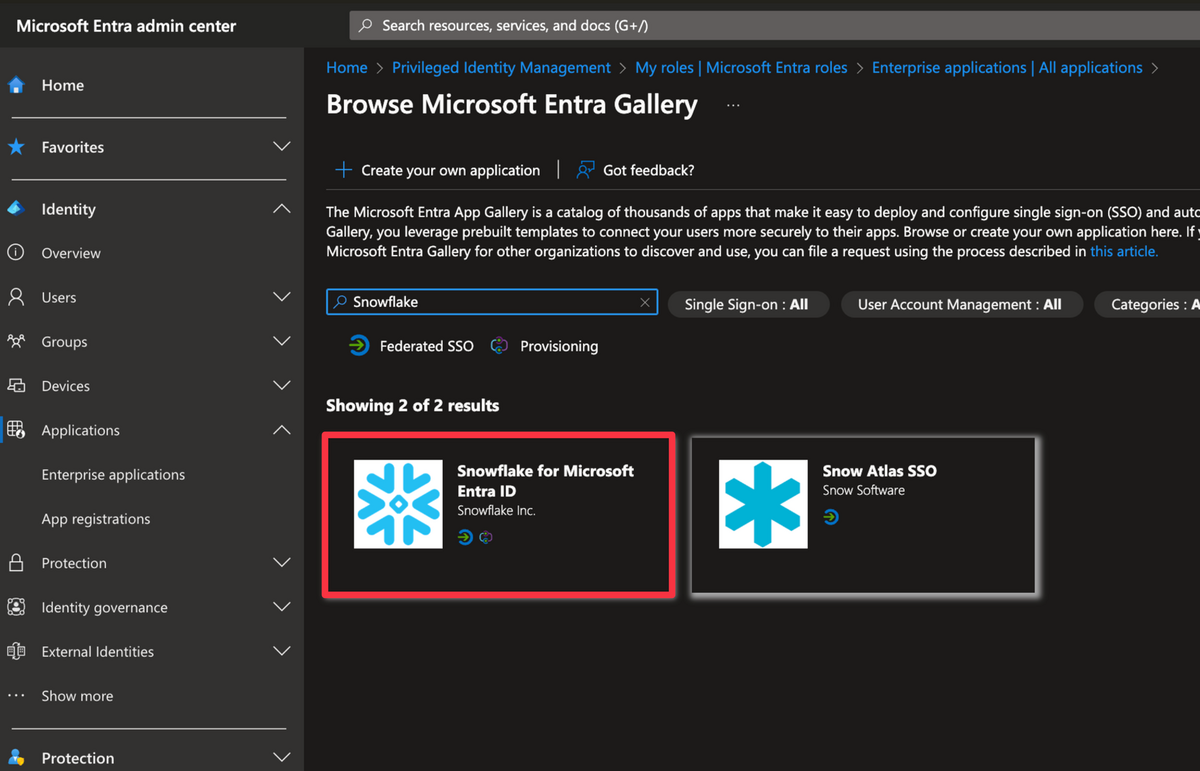Click the Overview info icon
Viewport: 1200px width, 771px height.
[x=16, y=253]
